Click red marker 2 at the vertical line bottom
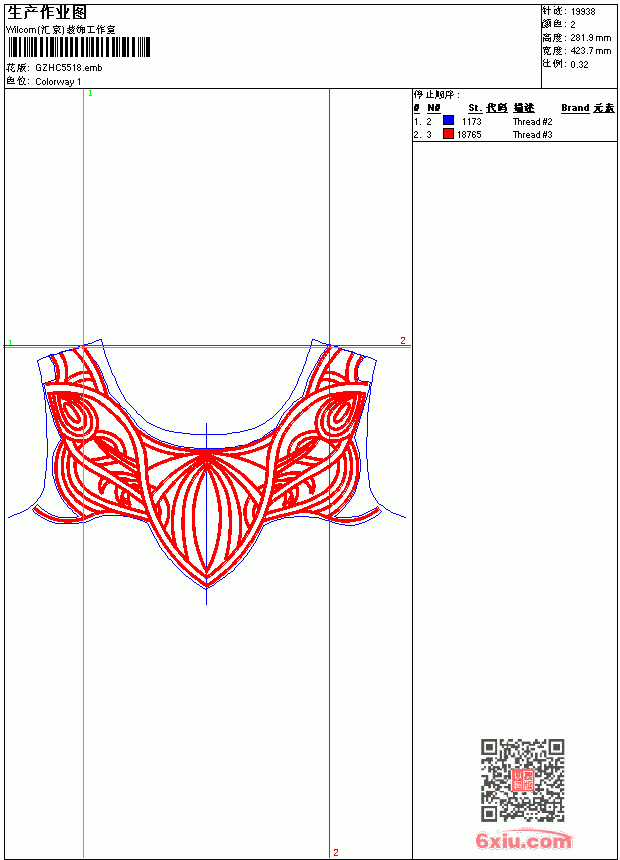The width and height of the screenshot is (620, 860). click(336, 852)
